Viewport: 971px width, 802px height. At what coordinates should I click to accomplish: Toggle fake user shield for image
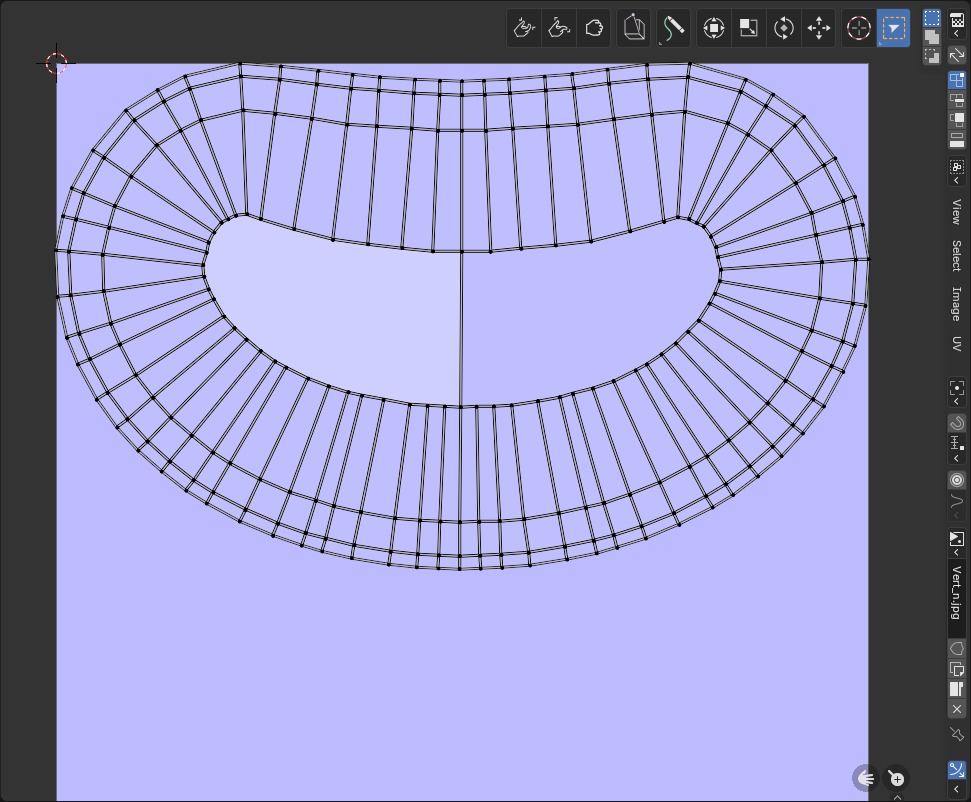[957, 648]
